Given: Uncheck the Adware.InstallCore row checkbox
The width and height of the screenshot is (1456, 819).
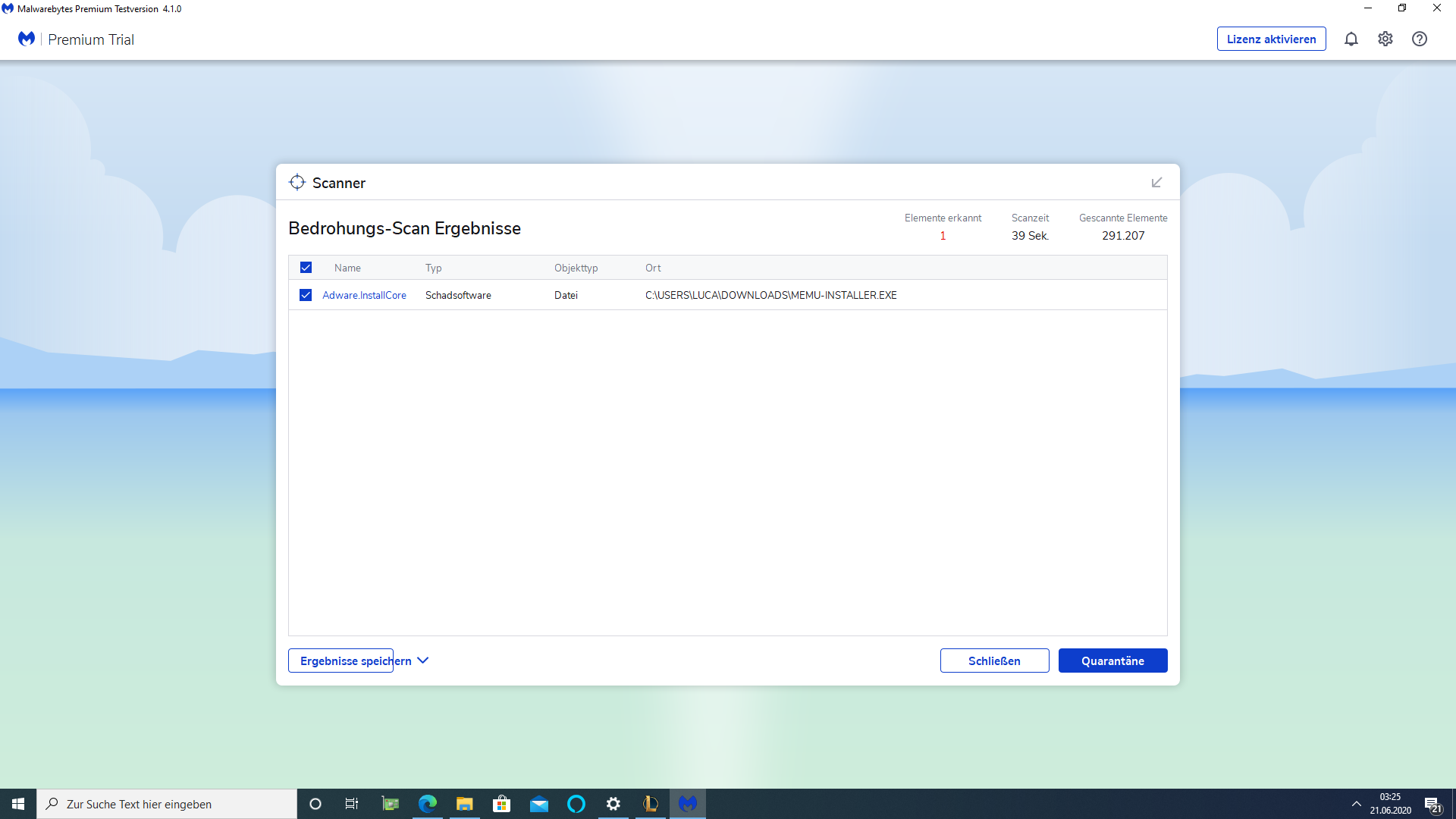Looking at the screenshot, I should point(306,295).
